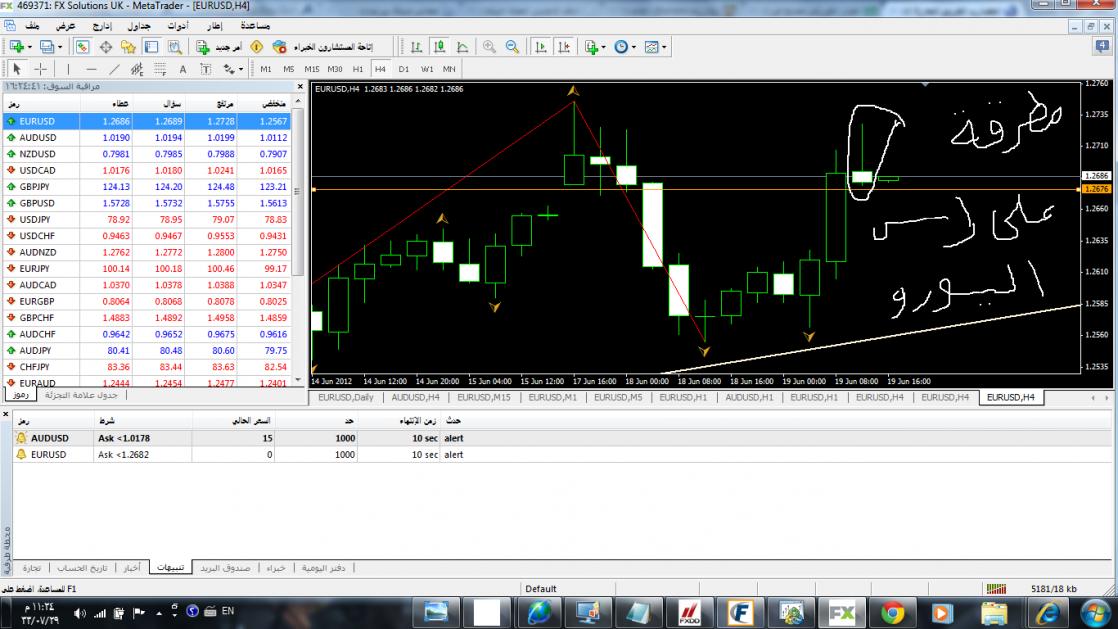Switch chart to MN timeframe
The width and height of the screenshot is (1118, 629).
(449, 69)
